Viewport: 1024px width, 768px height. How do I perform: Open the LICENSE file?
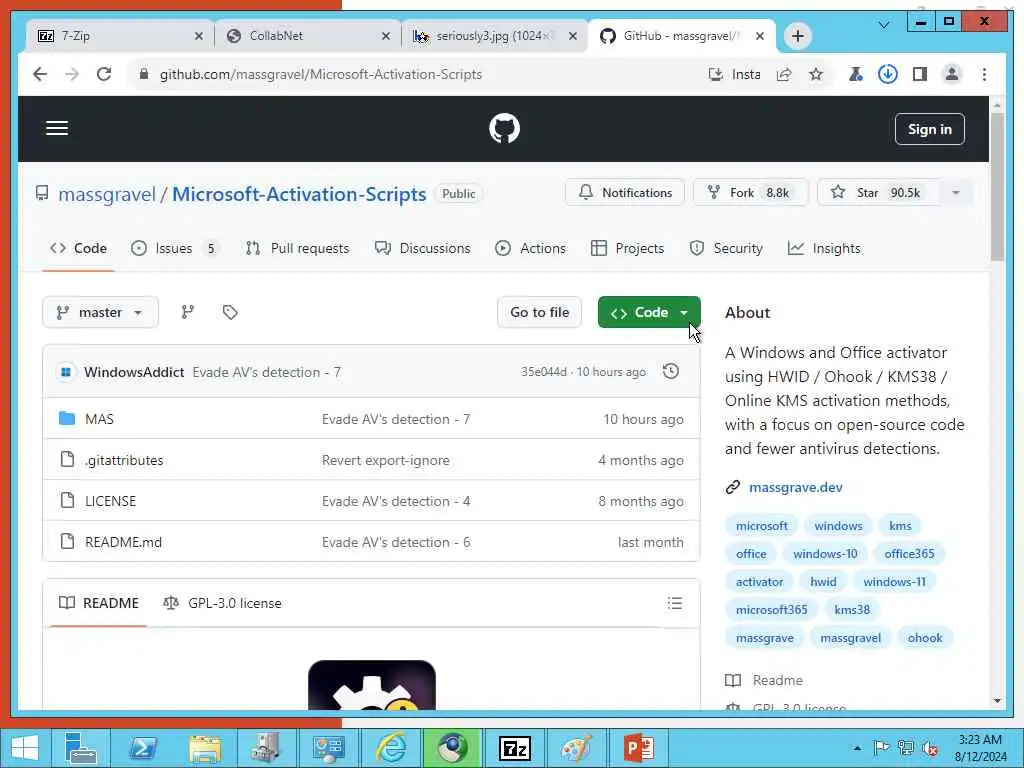tap(110, 501)
